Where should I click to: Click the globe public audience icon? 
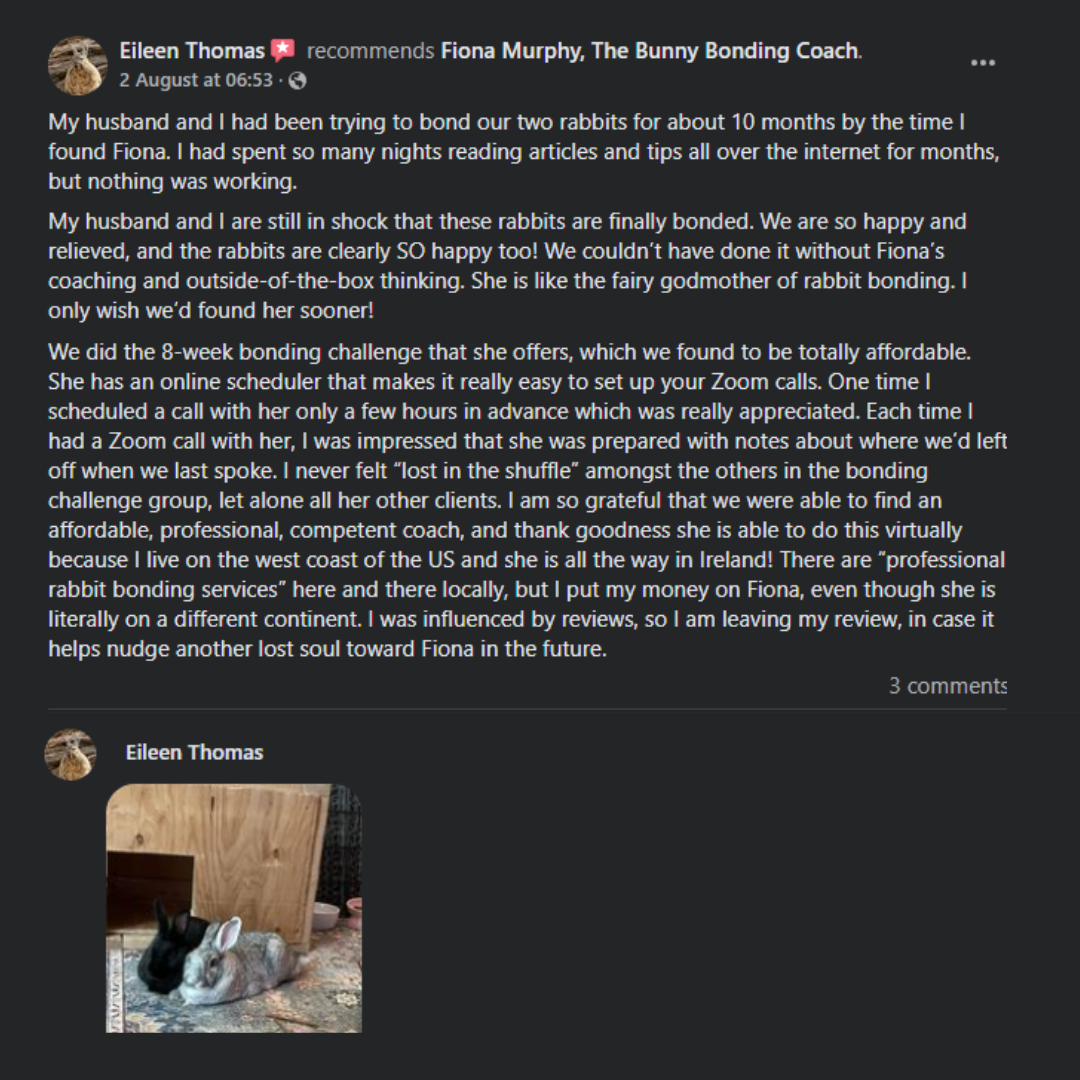[x=297, y=81]
